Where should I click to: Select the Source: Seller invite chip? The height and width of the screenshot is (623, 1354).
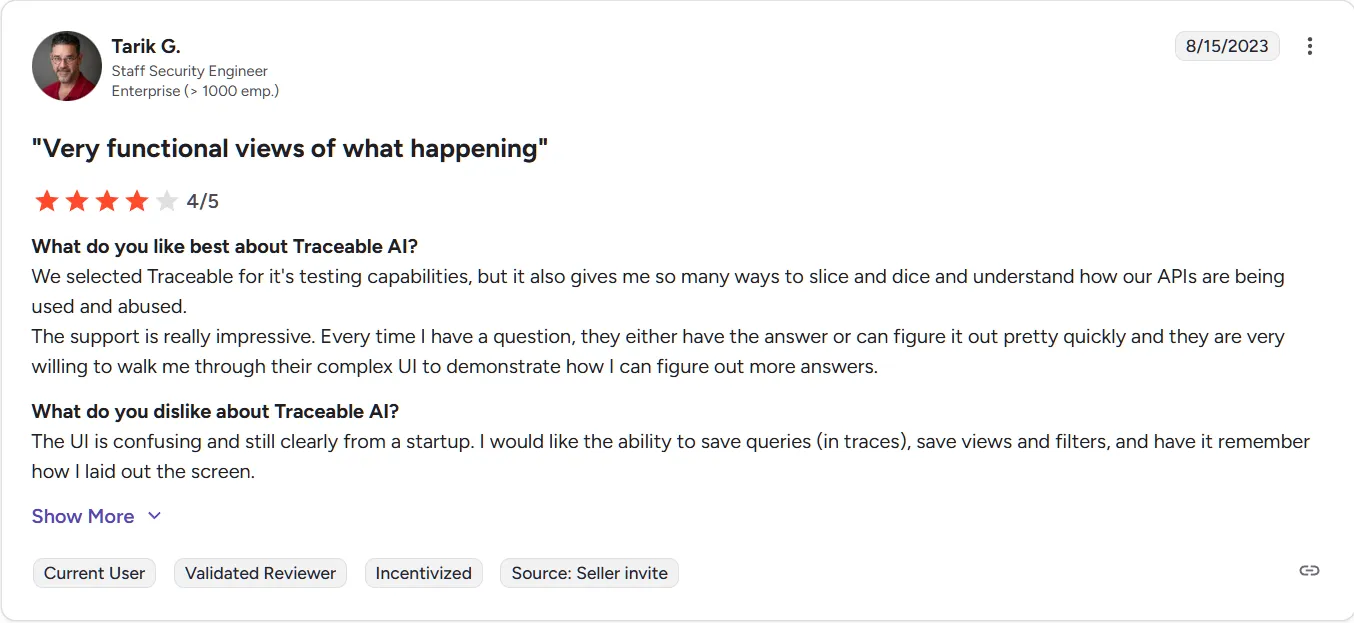589,573
